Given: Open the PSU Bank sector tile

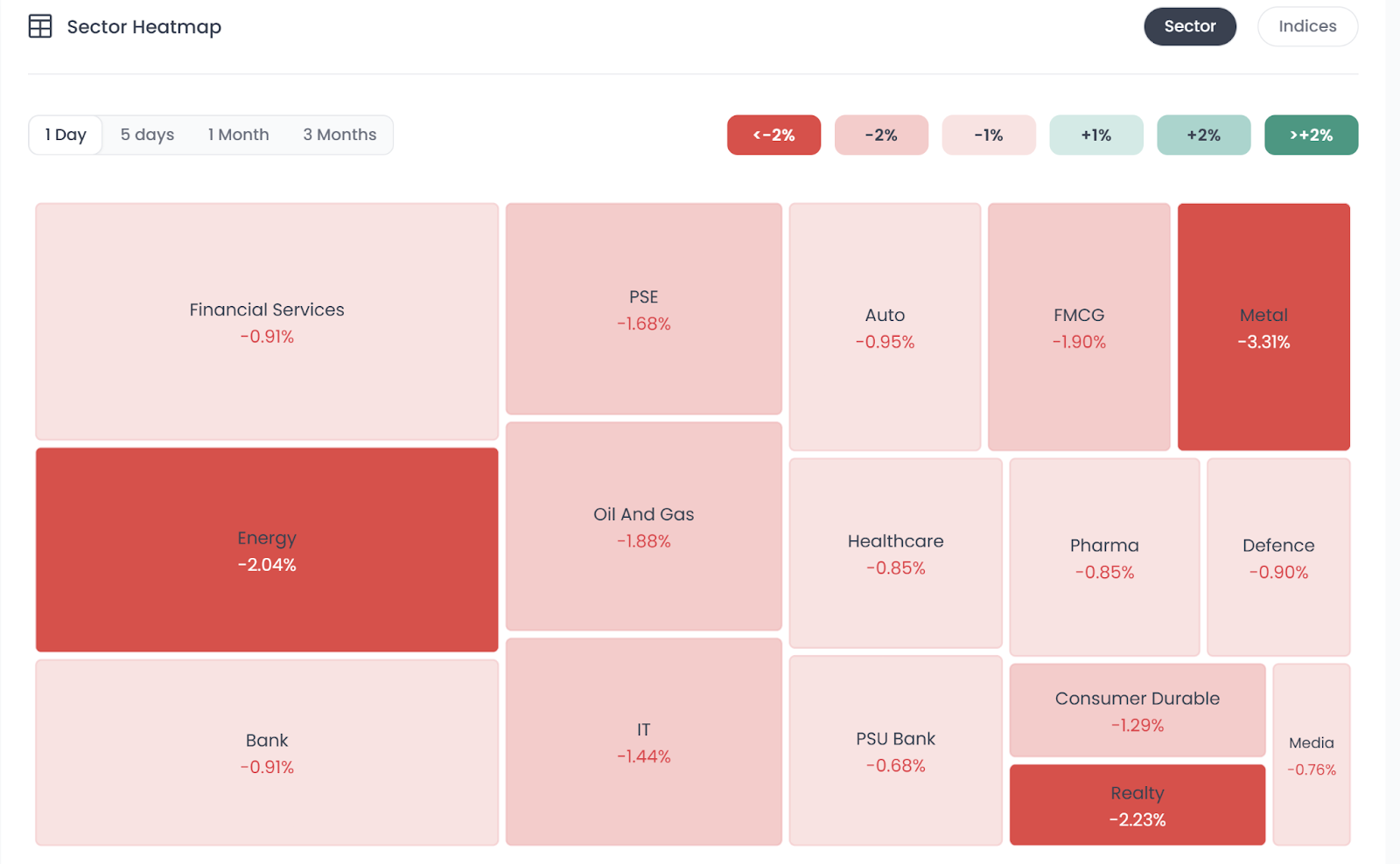Looking at the screenshot, I should (x=895, y=750).
